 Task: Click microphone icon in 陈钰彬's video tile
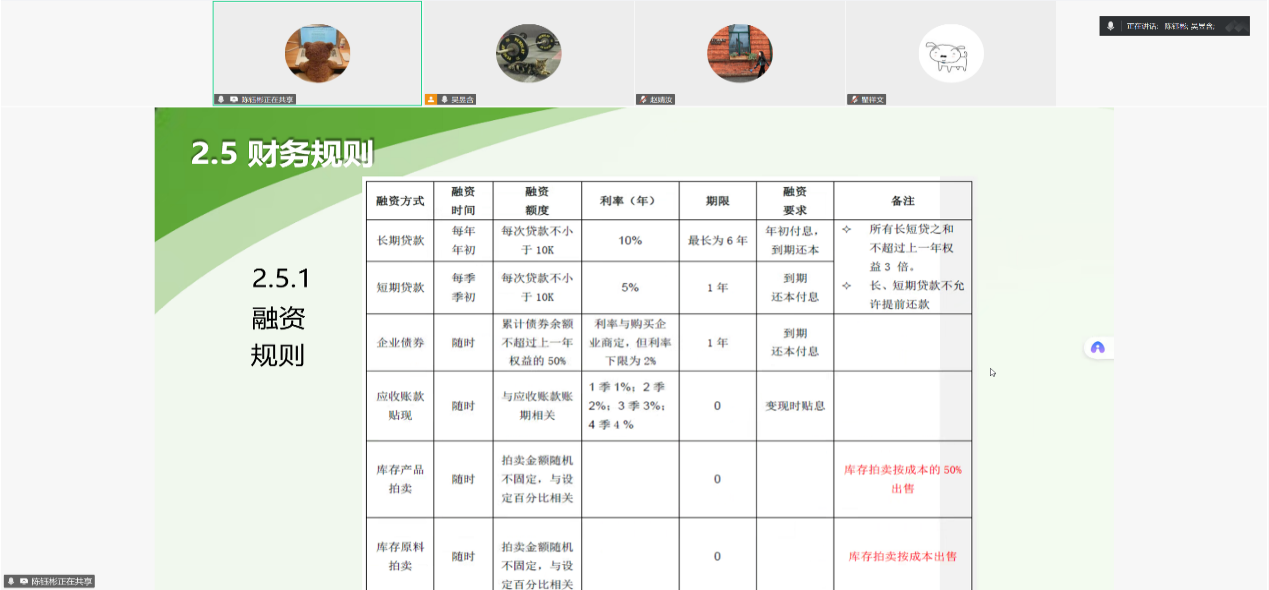point(221,100)
